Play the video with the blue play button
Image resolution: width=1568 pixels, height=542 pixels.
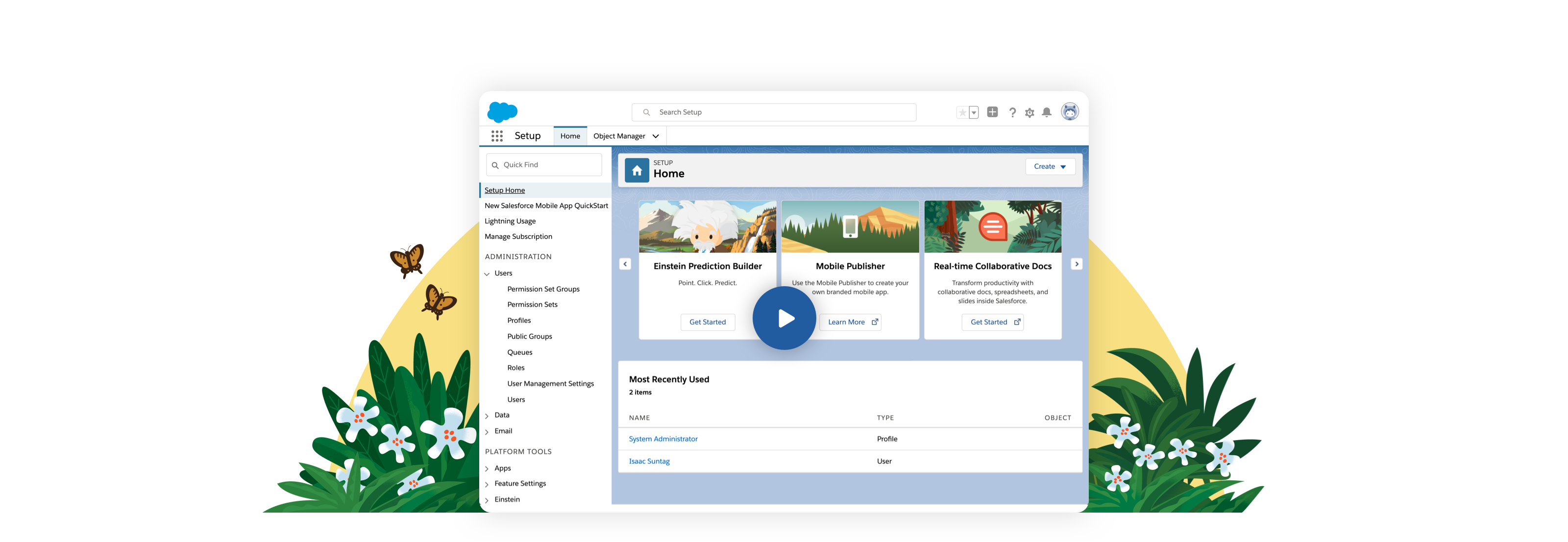784,318
